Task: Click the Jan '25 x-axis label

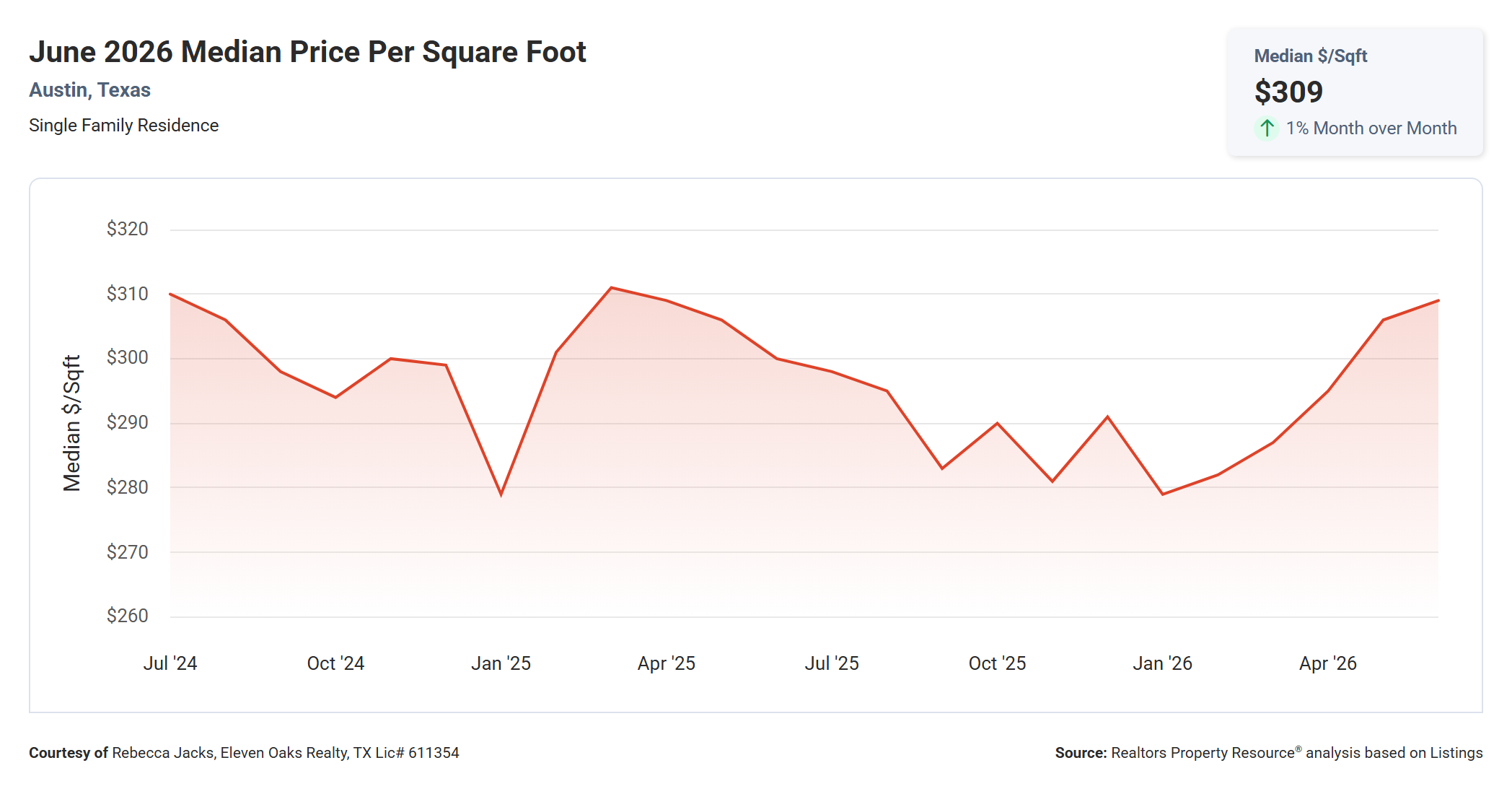Action: [x=501, y=663]
